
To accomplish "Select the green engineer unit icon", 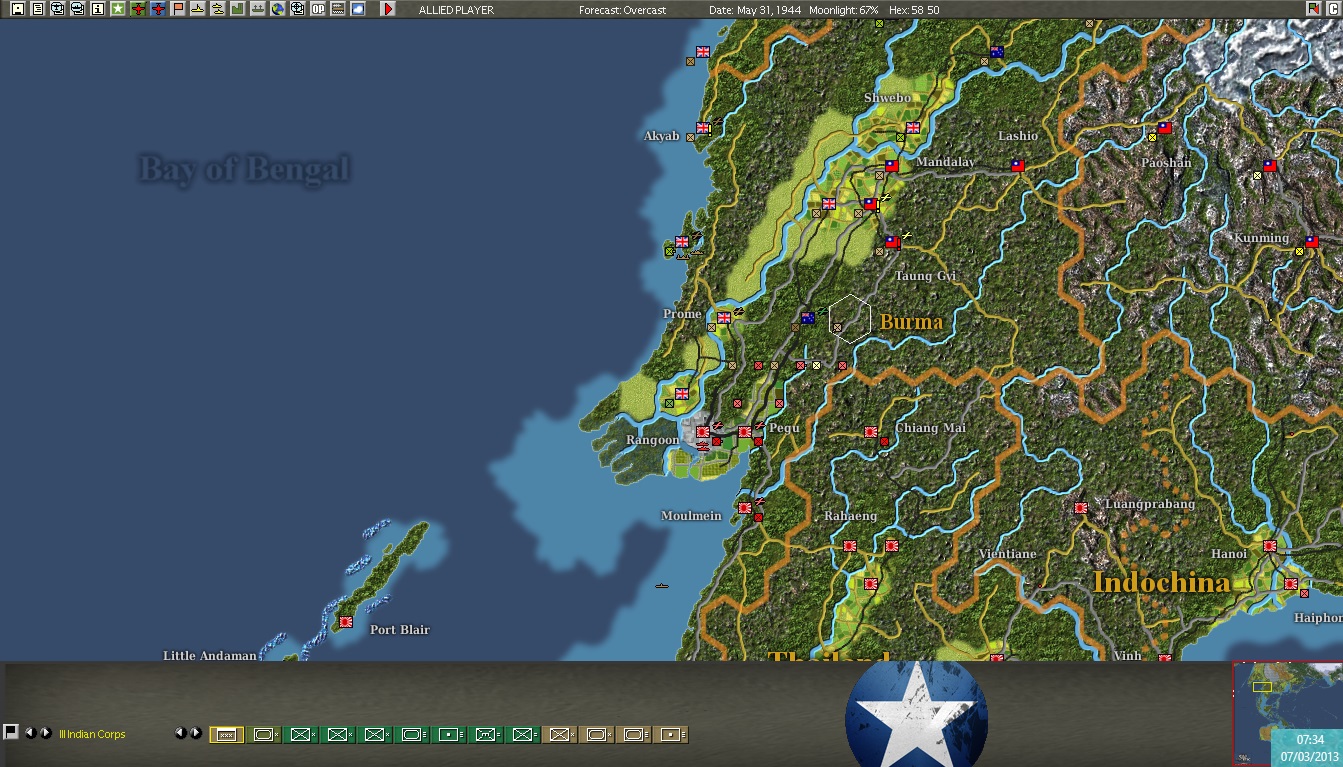I will [x=486, y=735].
